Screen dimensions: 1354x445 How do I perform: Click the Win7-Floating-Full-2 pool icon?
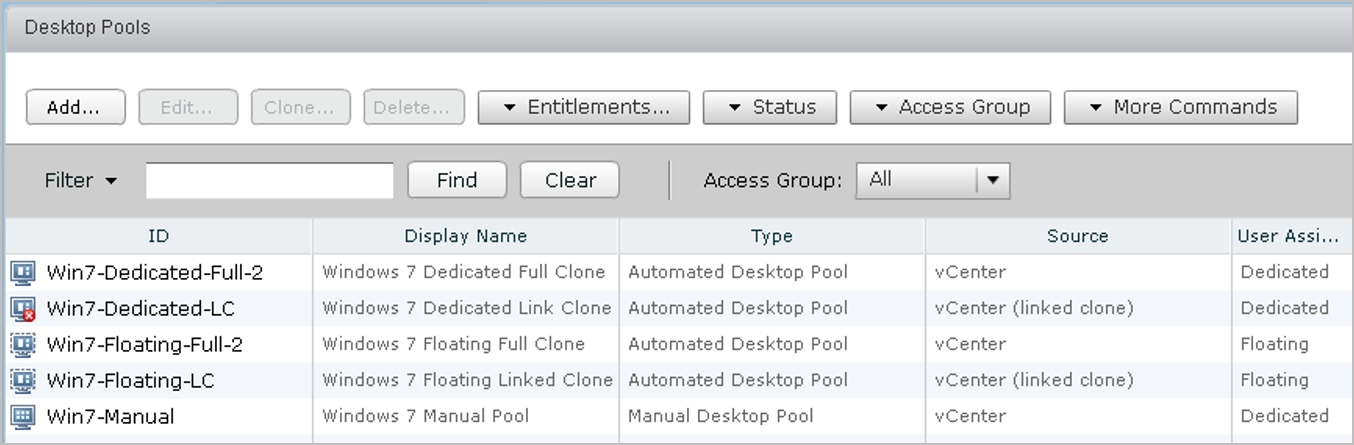coord(23,344)
